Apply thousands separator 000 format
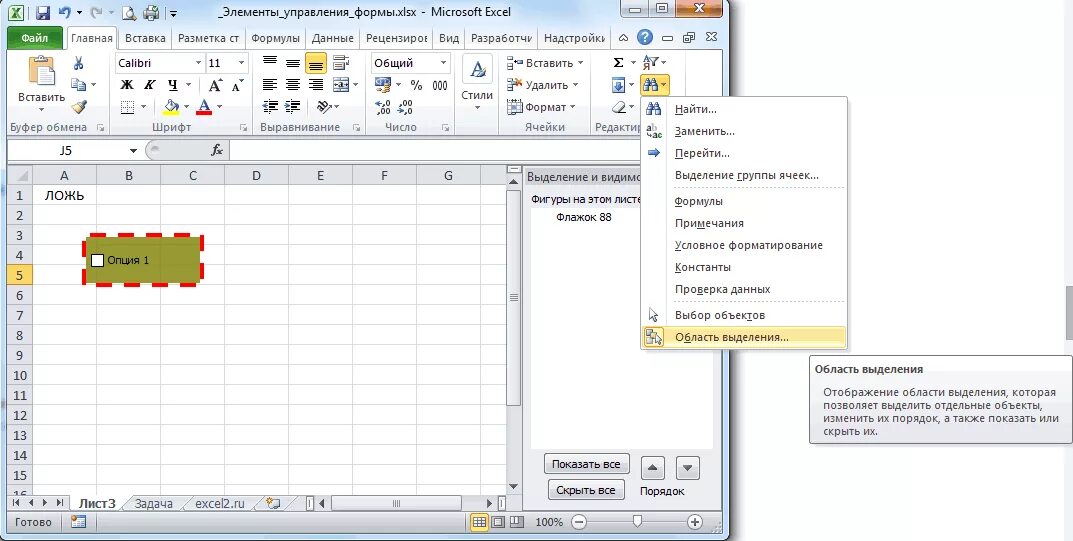Viewport: 1073px width, 541px height. 440,85
